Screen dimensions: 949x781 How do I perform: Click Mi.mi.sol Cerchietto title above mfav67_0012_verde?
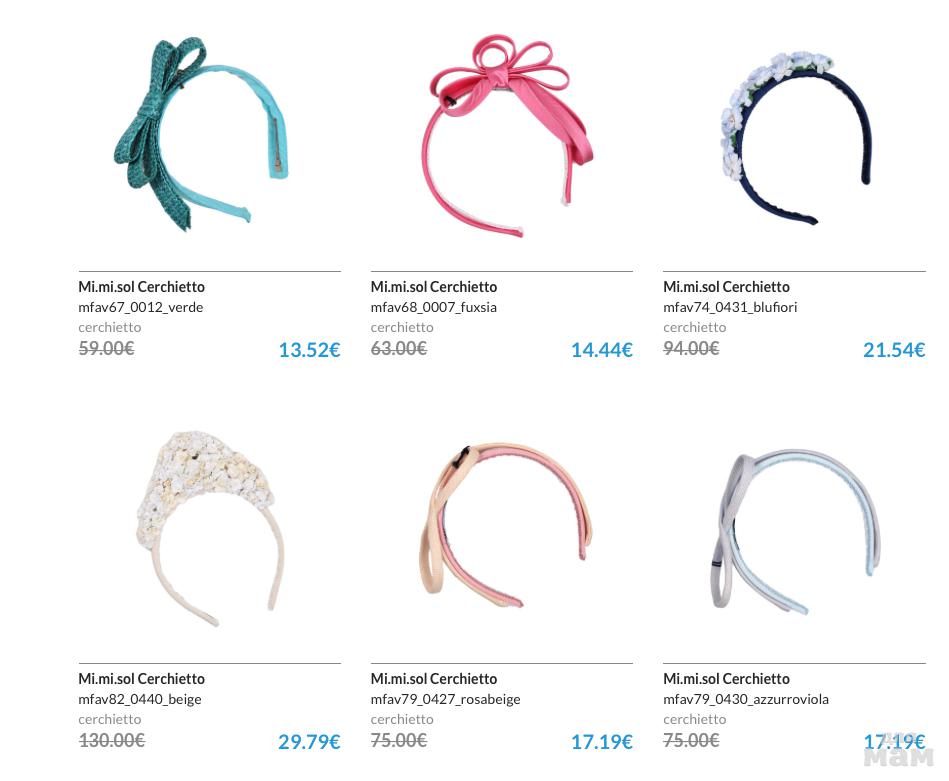[142, 287]
